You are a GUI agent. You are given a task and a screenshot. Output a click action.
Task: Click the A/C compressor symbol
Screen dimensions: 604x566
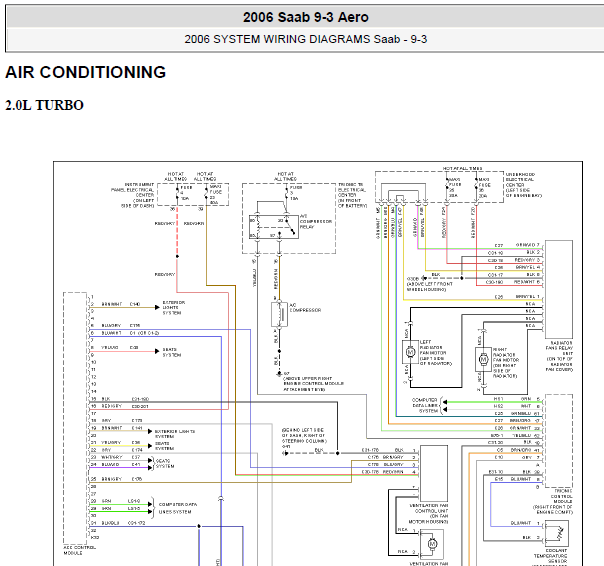(279, 314)
